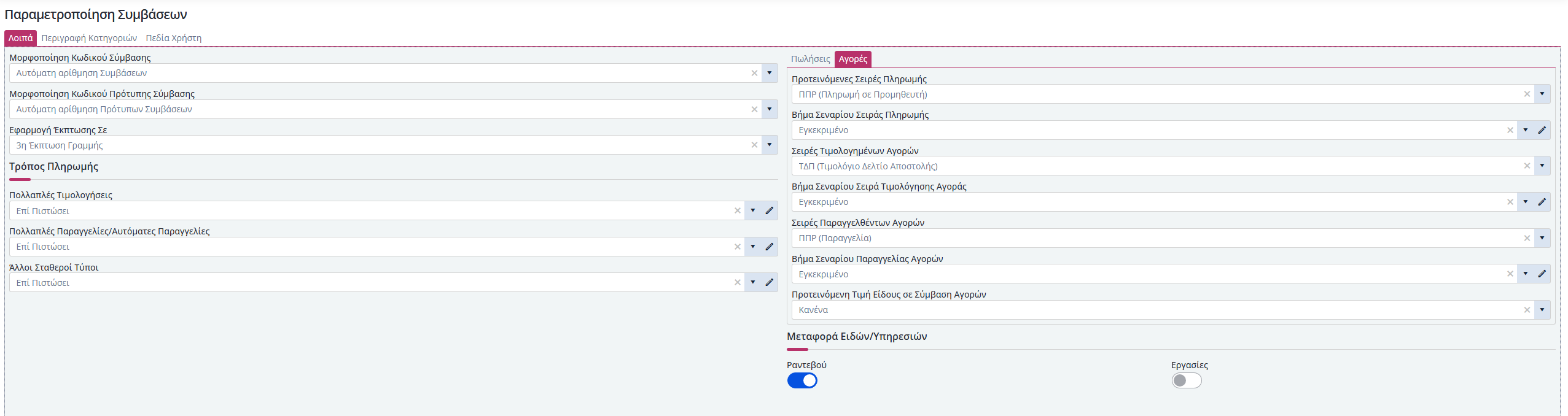Go to the Πεδία Χρήστη tab
This screenshot has height=416, width=1568.
[173, 38]
